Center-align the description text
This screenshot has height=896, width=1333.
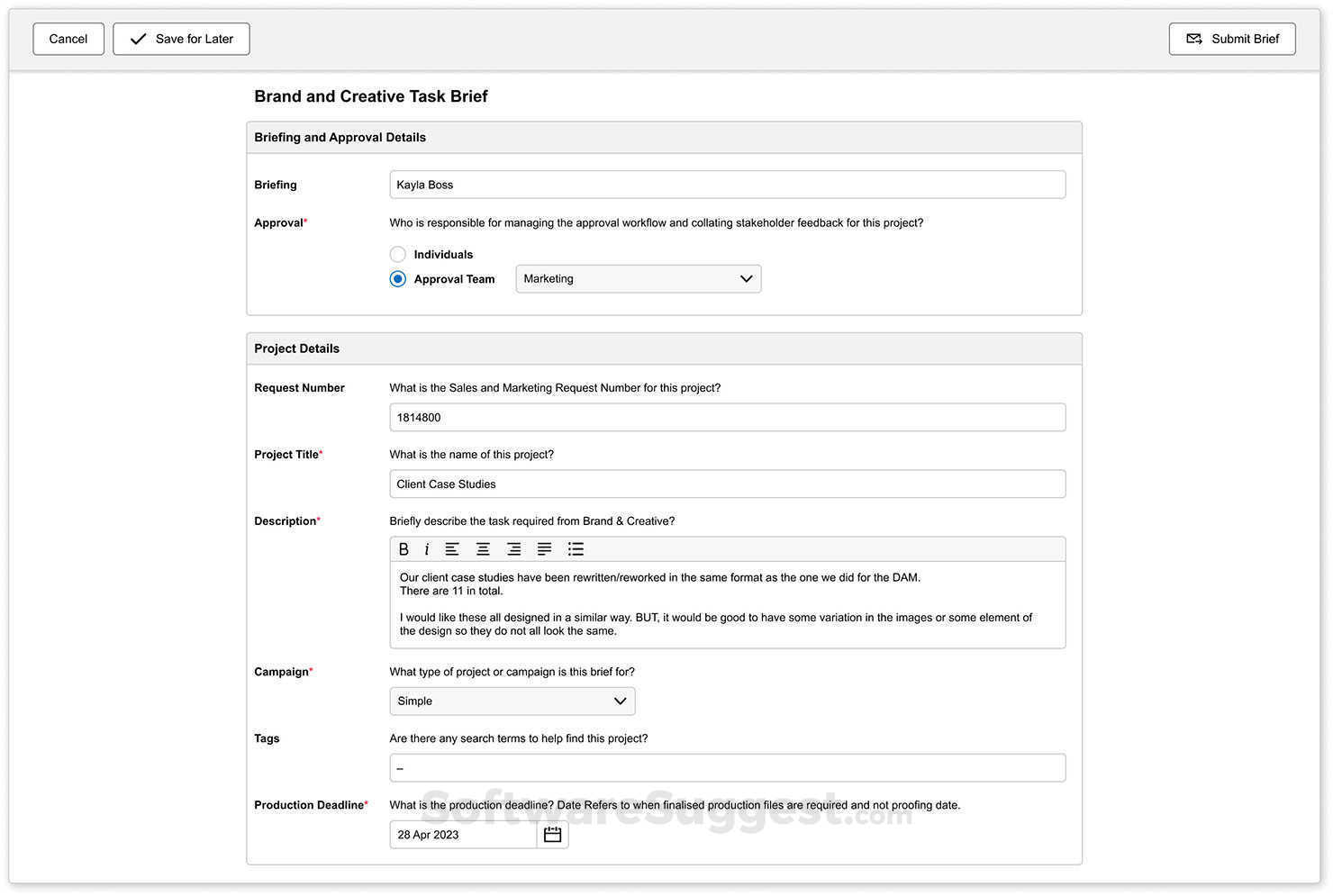pos(483,549)
